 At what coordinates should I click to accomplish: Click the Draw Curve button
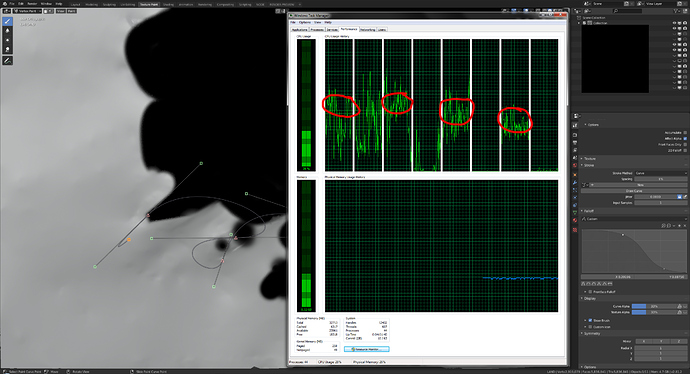[x=634, y=191]
